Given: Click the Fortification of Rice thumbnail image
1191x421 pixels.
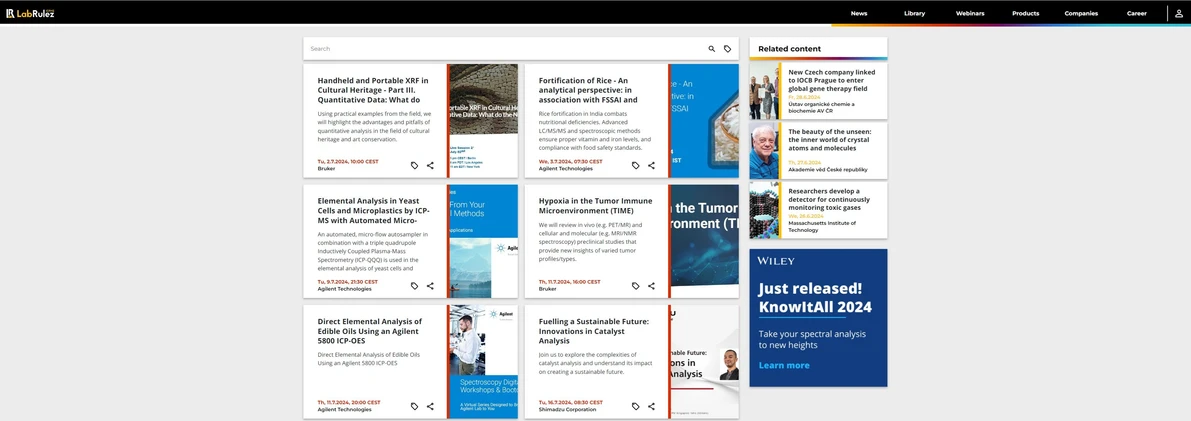Looking at the screenshot, I should [x=704, y=121].
